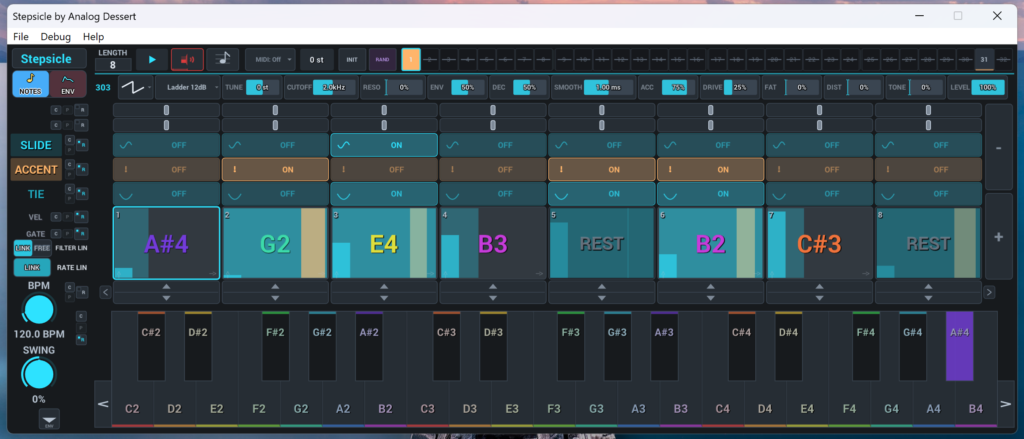Viewport: 1024px width, 439px height.
Task: Adjust the LEVEL slider at 100%
Action: pyautogui.click(x=988, y=87)
